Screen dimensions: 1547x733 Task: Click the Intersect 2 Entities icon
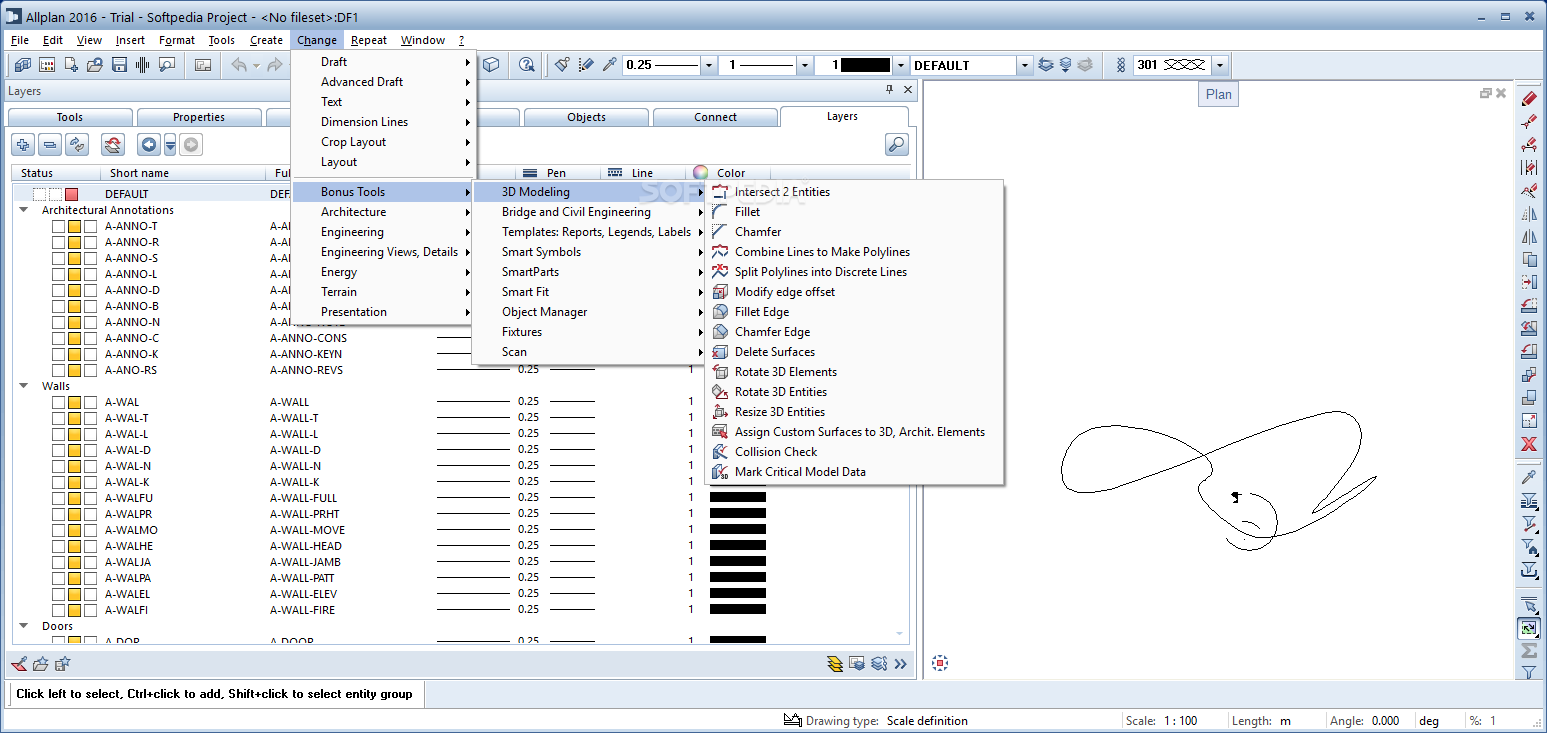(x=719, y=192)
